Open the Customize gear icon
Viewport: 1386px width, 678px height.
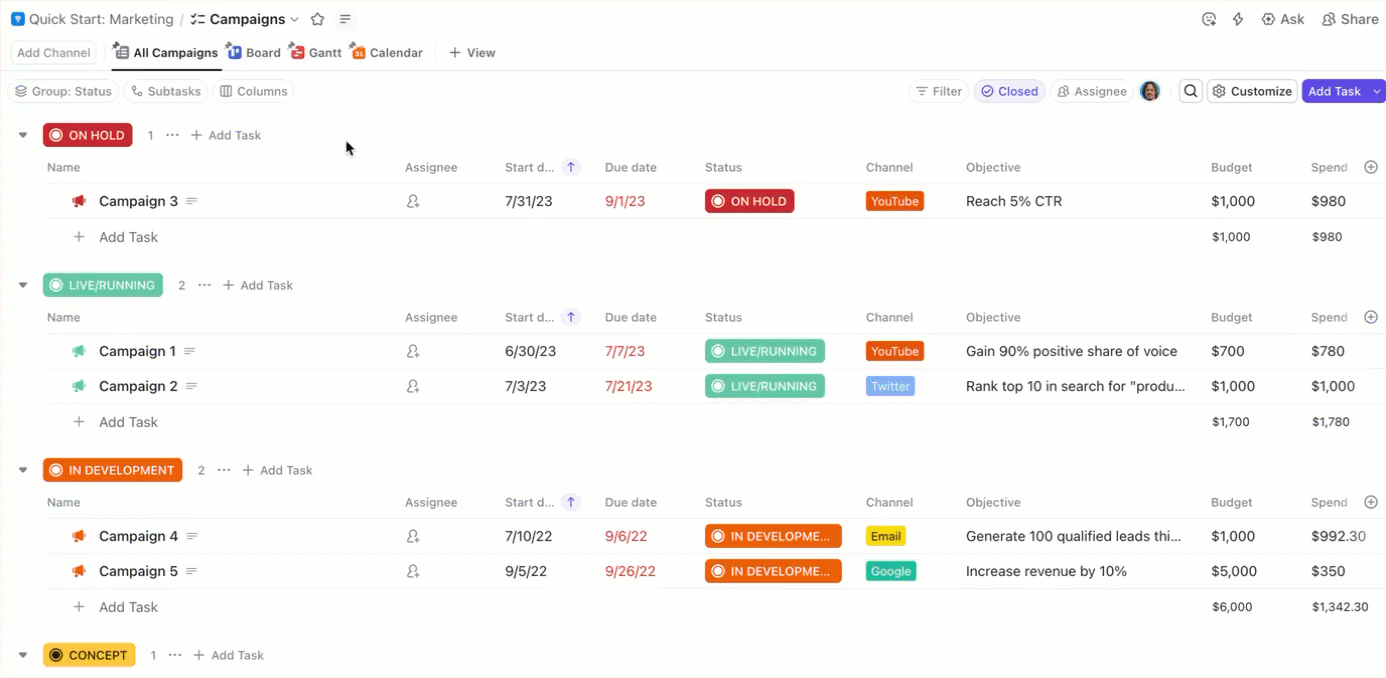tap(1219, 91)
